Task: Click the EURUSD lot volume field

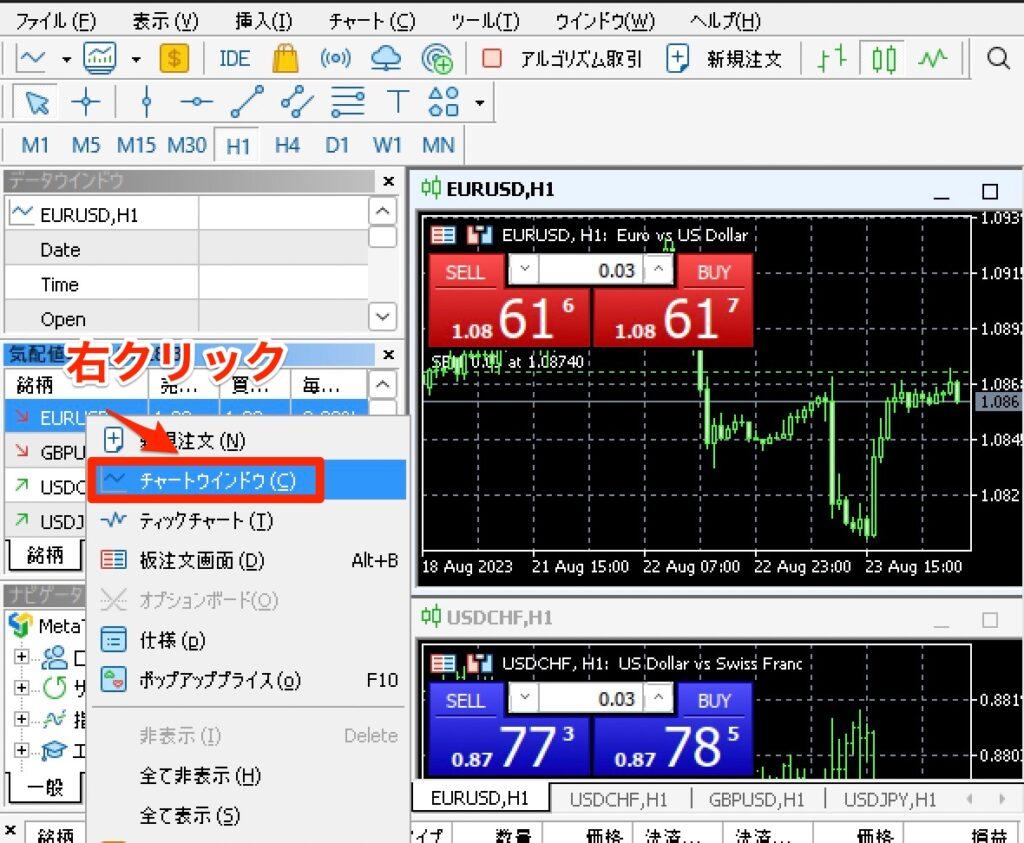Action: 592,271
